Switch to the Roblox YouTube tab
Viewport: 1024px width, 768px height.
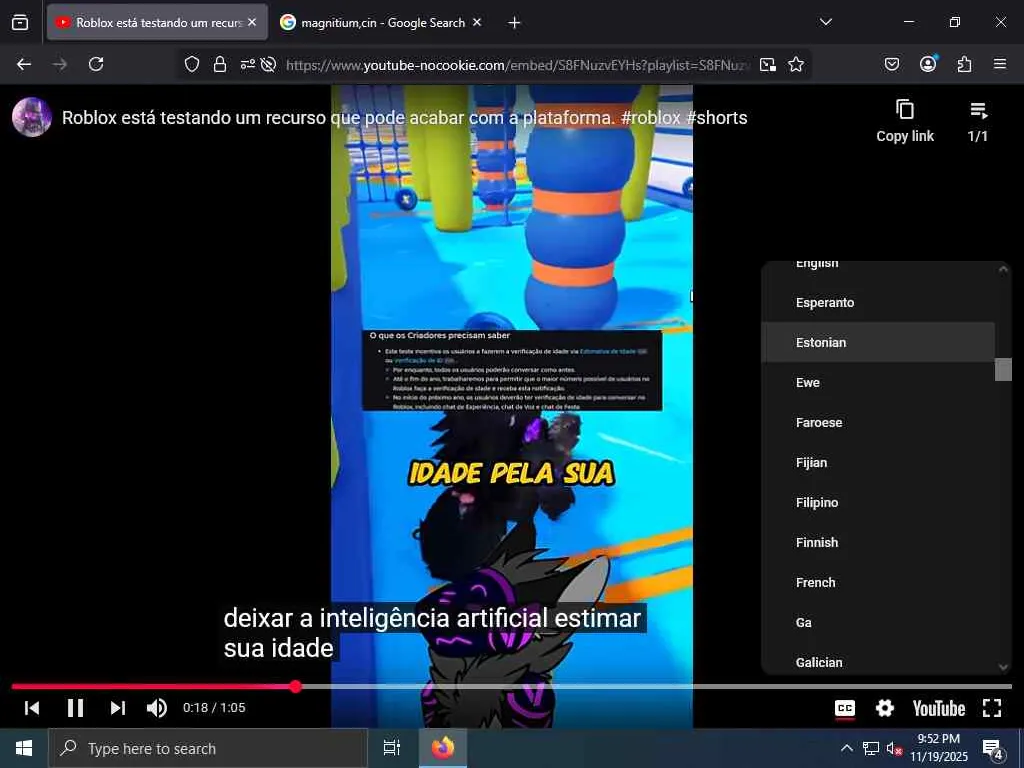click(157, 22)
